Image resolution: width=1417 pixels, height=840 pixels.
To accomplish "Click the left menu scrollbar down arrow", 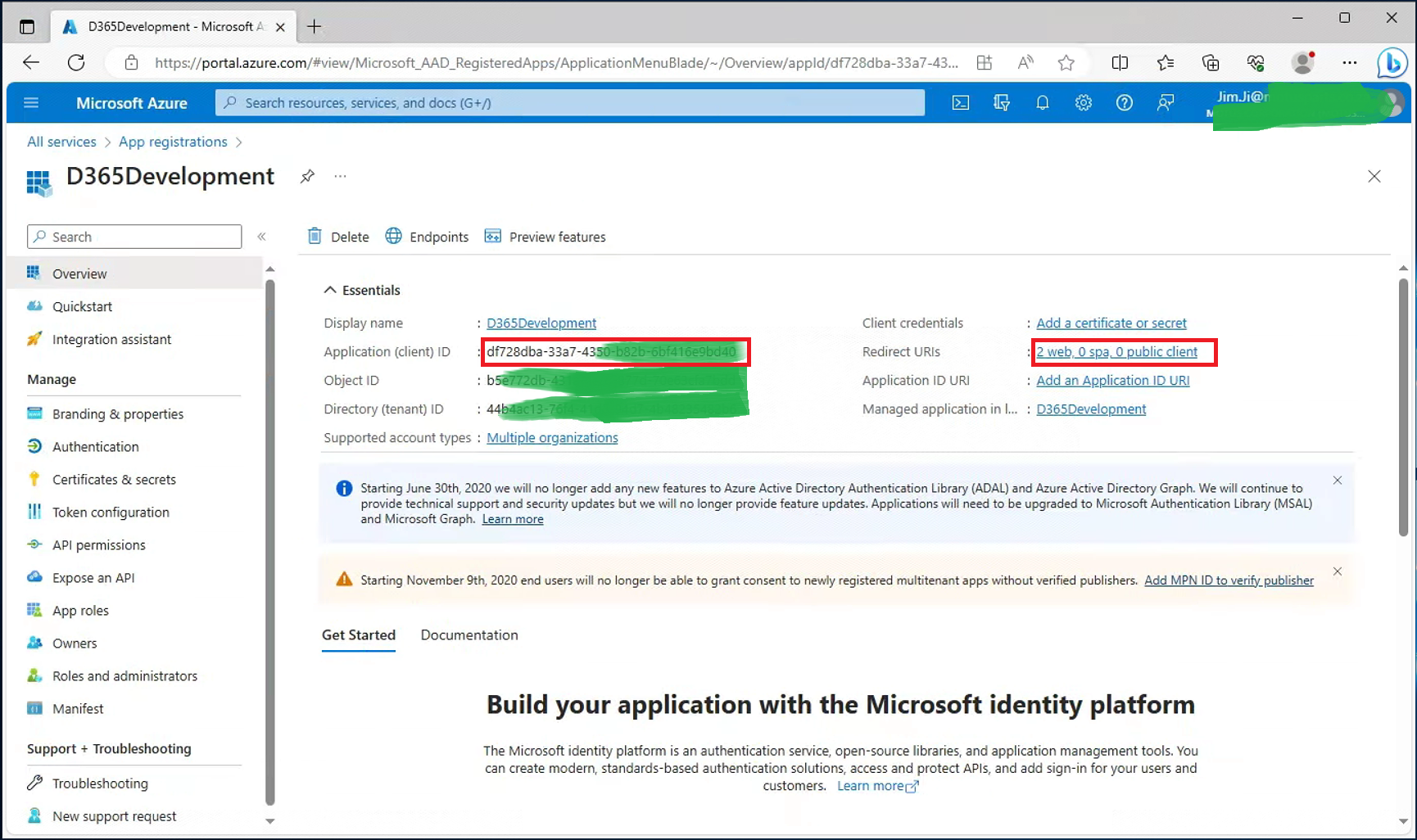I will click(x=270, y=821).
